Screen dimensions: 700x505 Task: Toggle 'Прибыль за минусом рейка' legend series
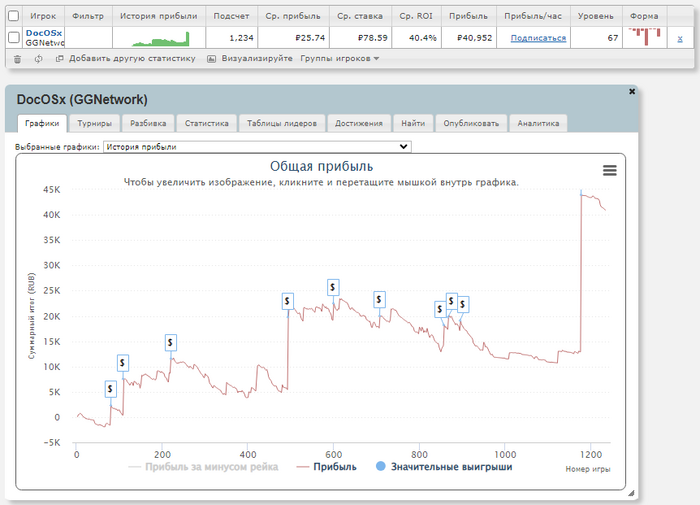(203, 467)
